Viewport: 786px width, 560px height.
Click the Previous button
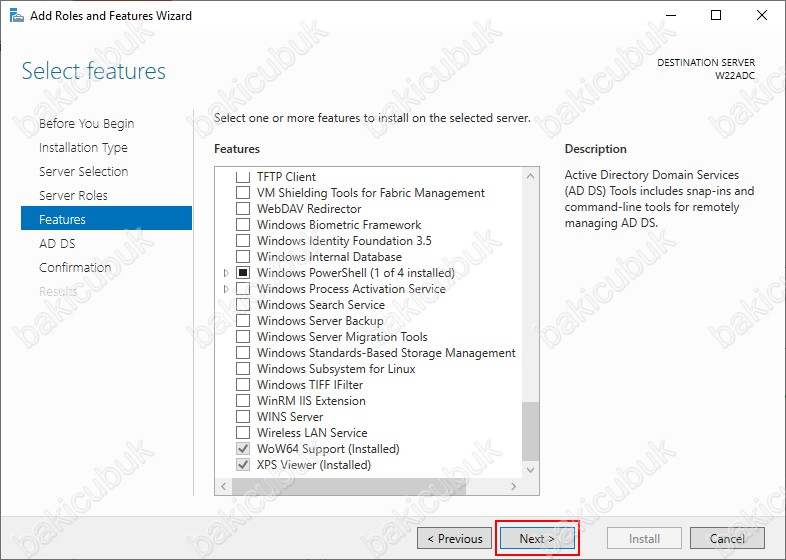(454, 538)
